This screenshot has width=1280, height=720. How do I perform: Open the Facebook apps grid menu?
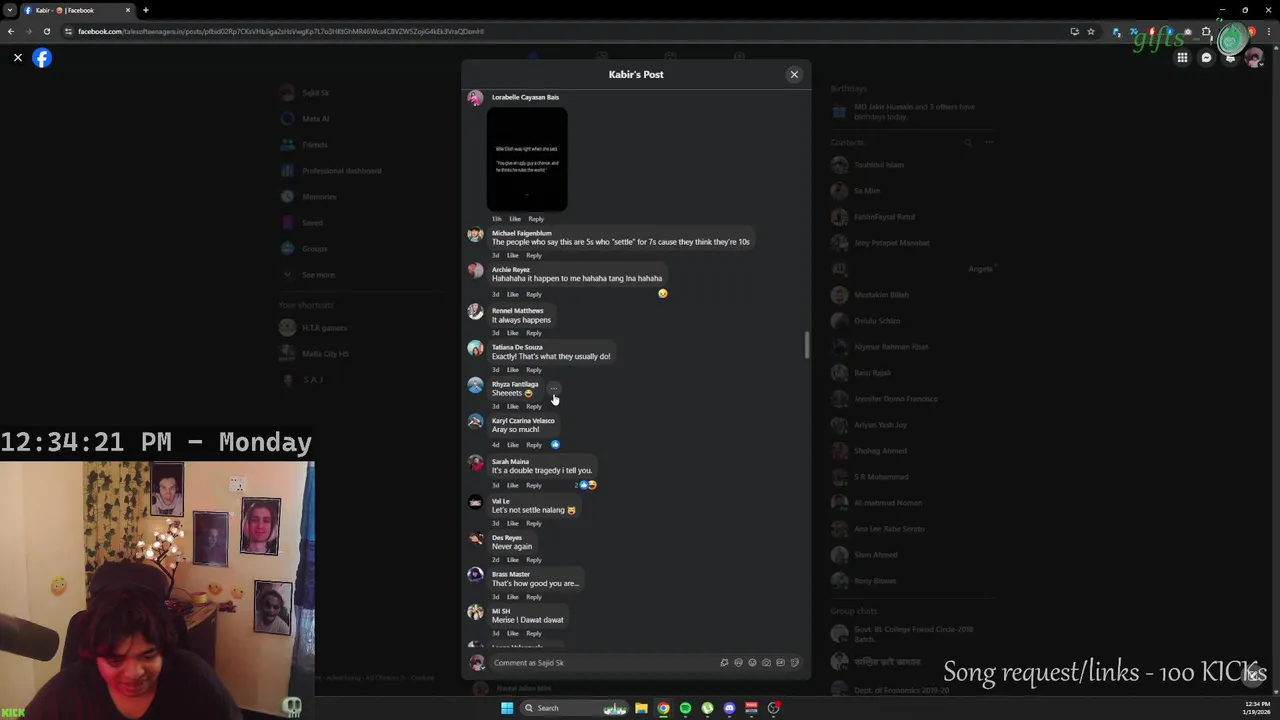(1182, 58)
